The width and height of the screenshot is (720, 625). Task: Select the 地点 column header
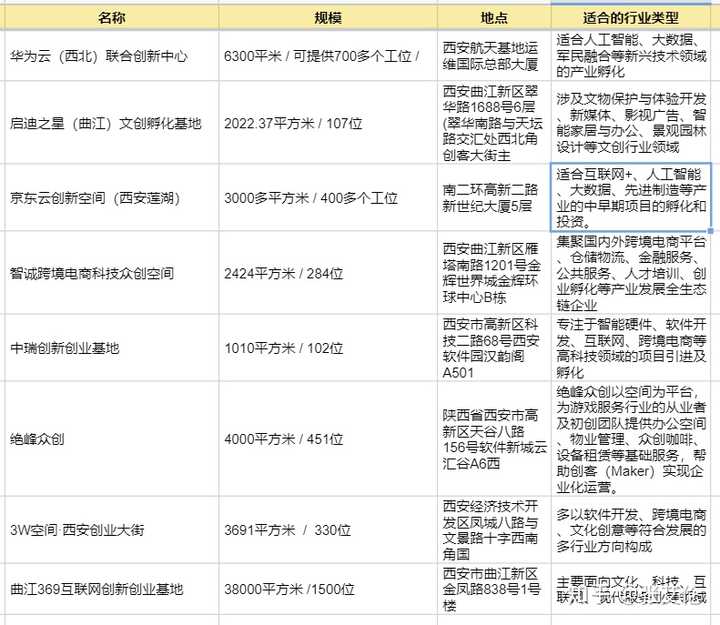494,18
